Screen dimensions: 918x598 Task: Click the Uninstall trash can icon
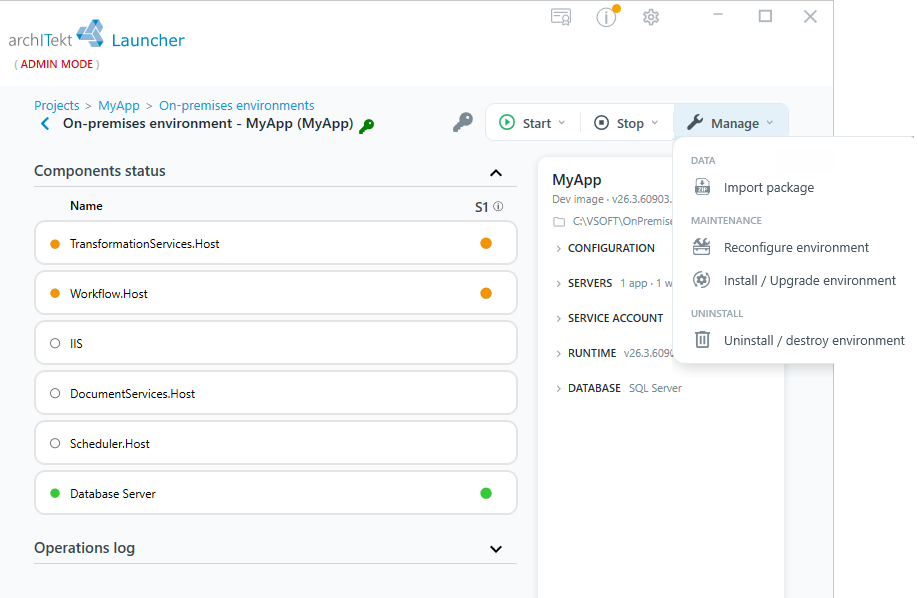(x=702, y=340)
